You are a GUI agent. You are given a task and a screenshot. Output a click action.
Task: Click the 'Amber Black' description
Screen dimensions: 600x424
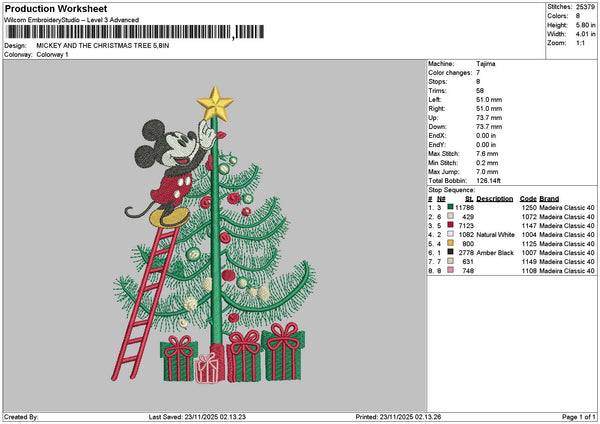pos(494,253)
